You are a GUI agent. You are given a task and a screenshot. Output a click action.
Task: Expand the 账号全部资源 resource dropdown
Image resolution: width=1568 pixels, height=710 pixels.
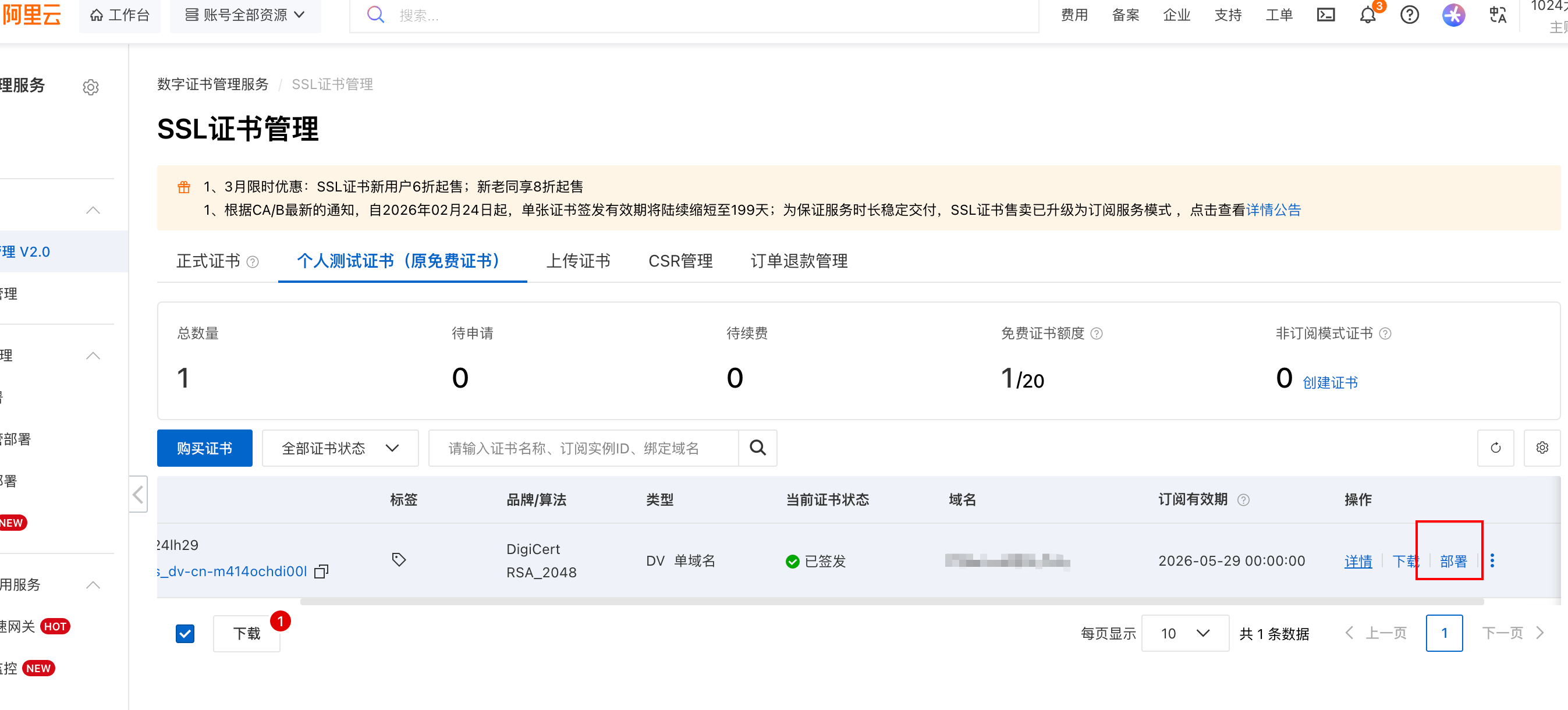pyautogui.click(x=244, y=15)
